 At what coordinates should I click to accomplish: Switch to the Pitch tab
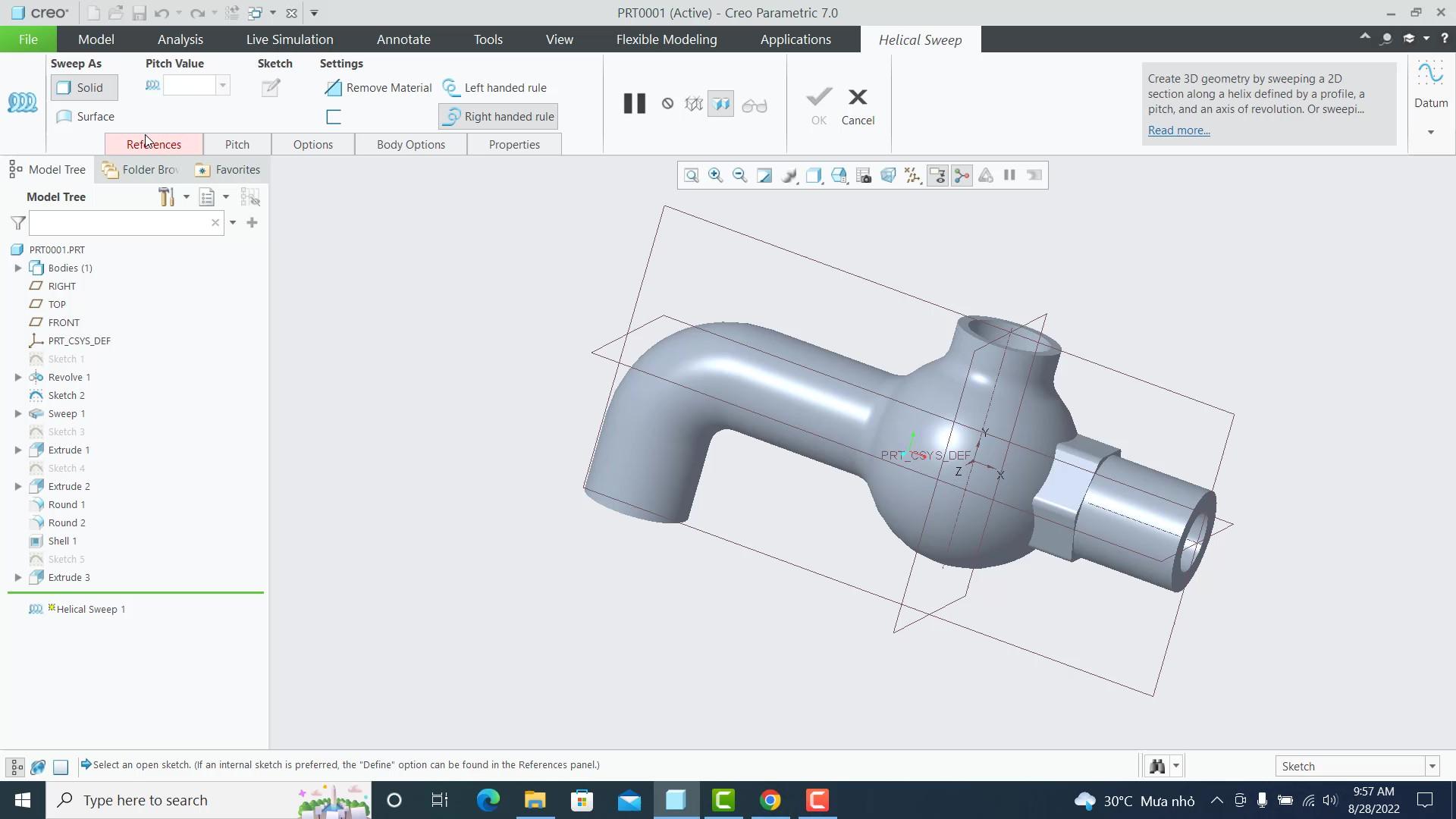click(x=237, y=144)
